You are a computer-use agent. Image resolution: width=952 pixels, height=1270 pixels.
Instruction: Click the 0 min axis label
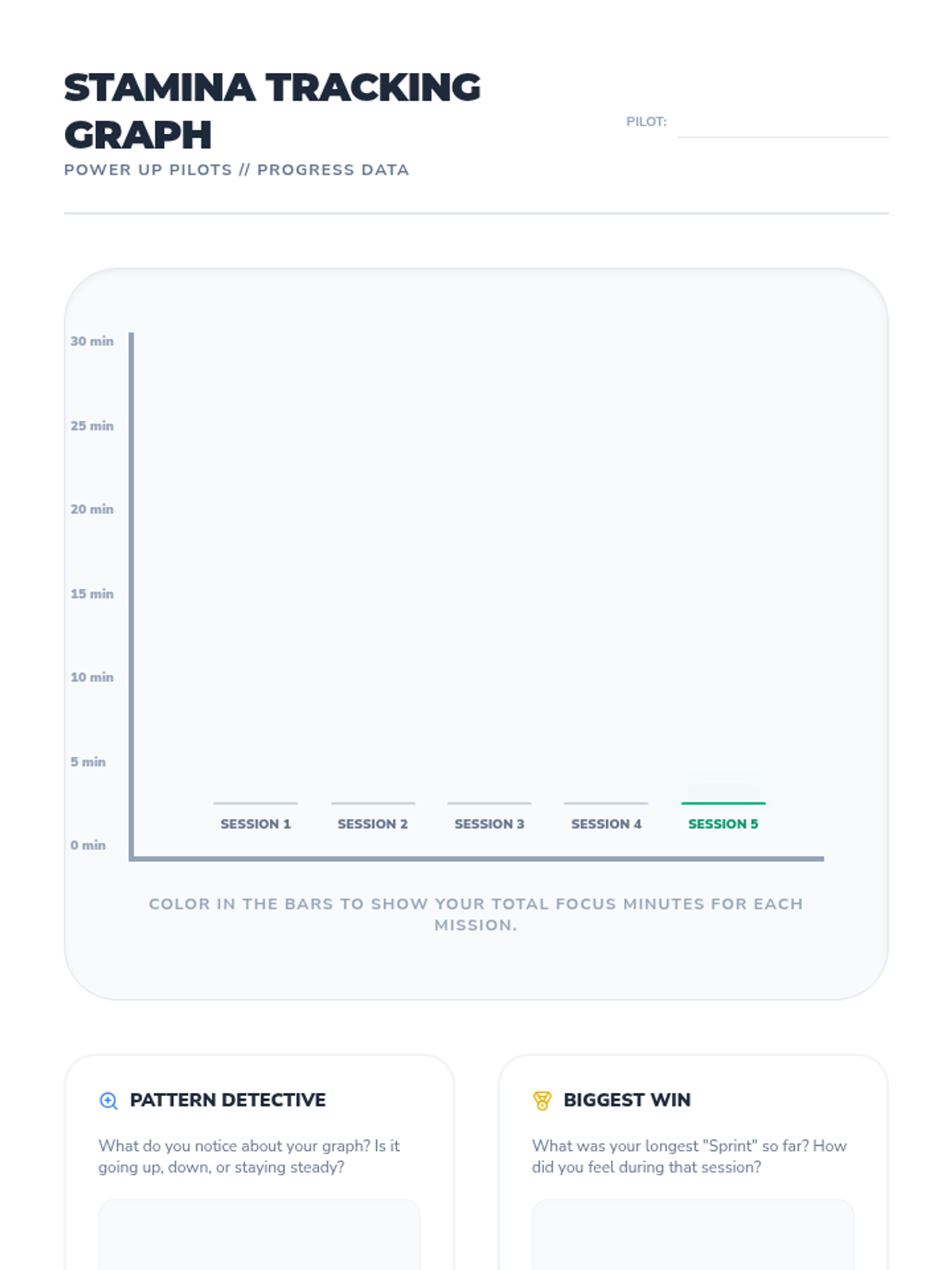click(88, 845)
